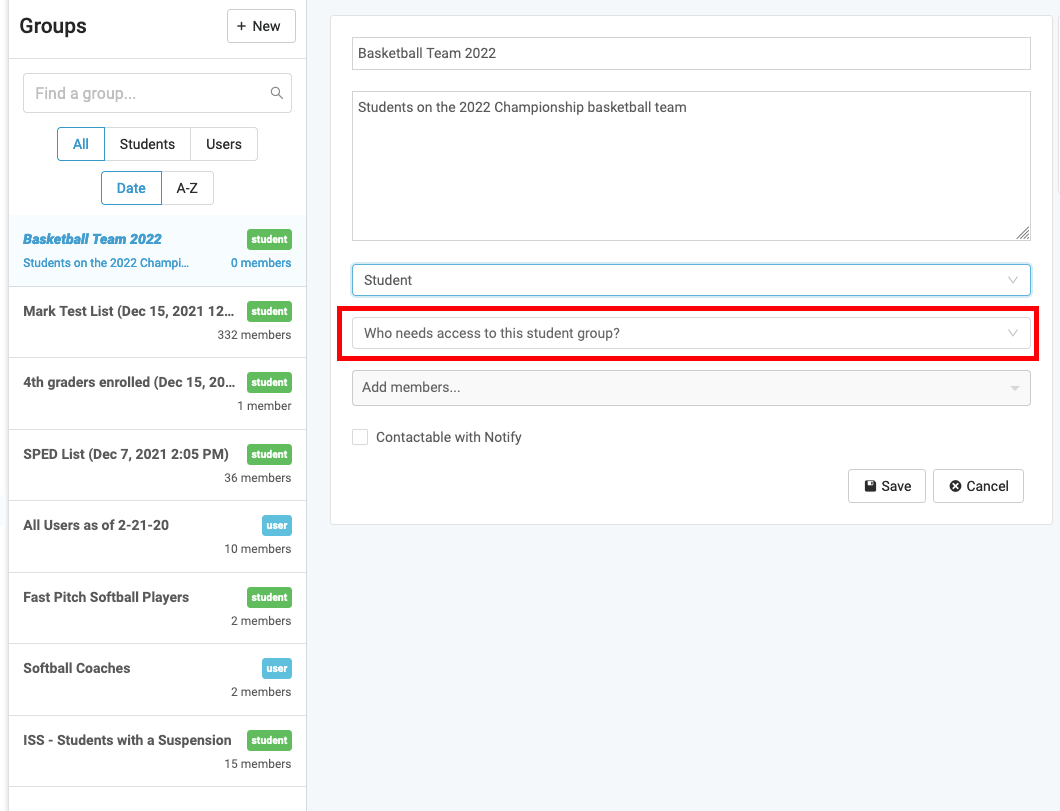
Task: Click the Groups heading
Action: click(x=53, y=26)
